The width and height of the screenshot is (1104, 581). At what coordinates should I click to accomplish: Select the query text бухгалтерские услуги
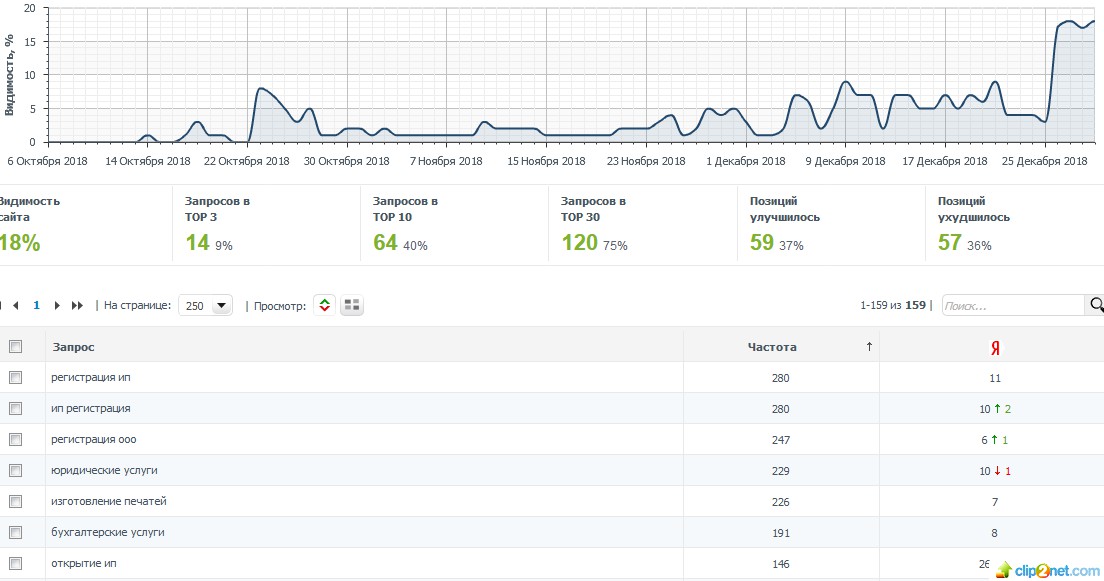pyautogui.click(x=108, y=532)
